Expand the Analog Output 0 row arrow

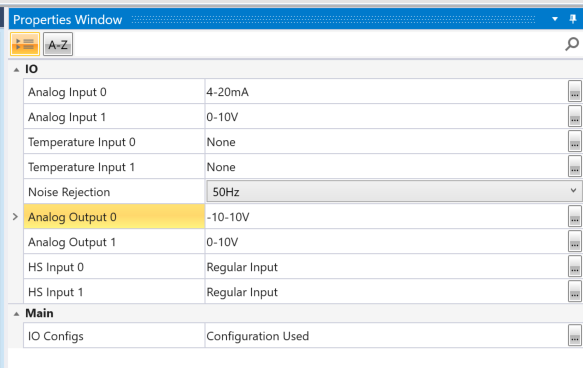pos(15,217)
